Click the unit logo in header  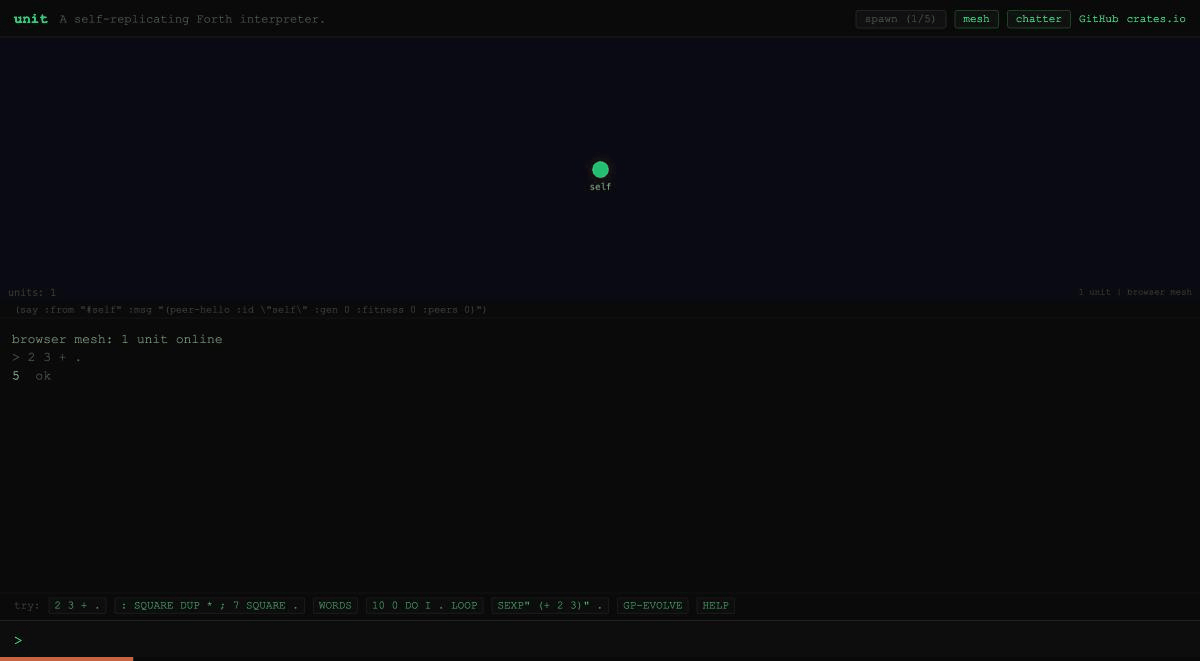point(31,19)
